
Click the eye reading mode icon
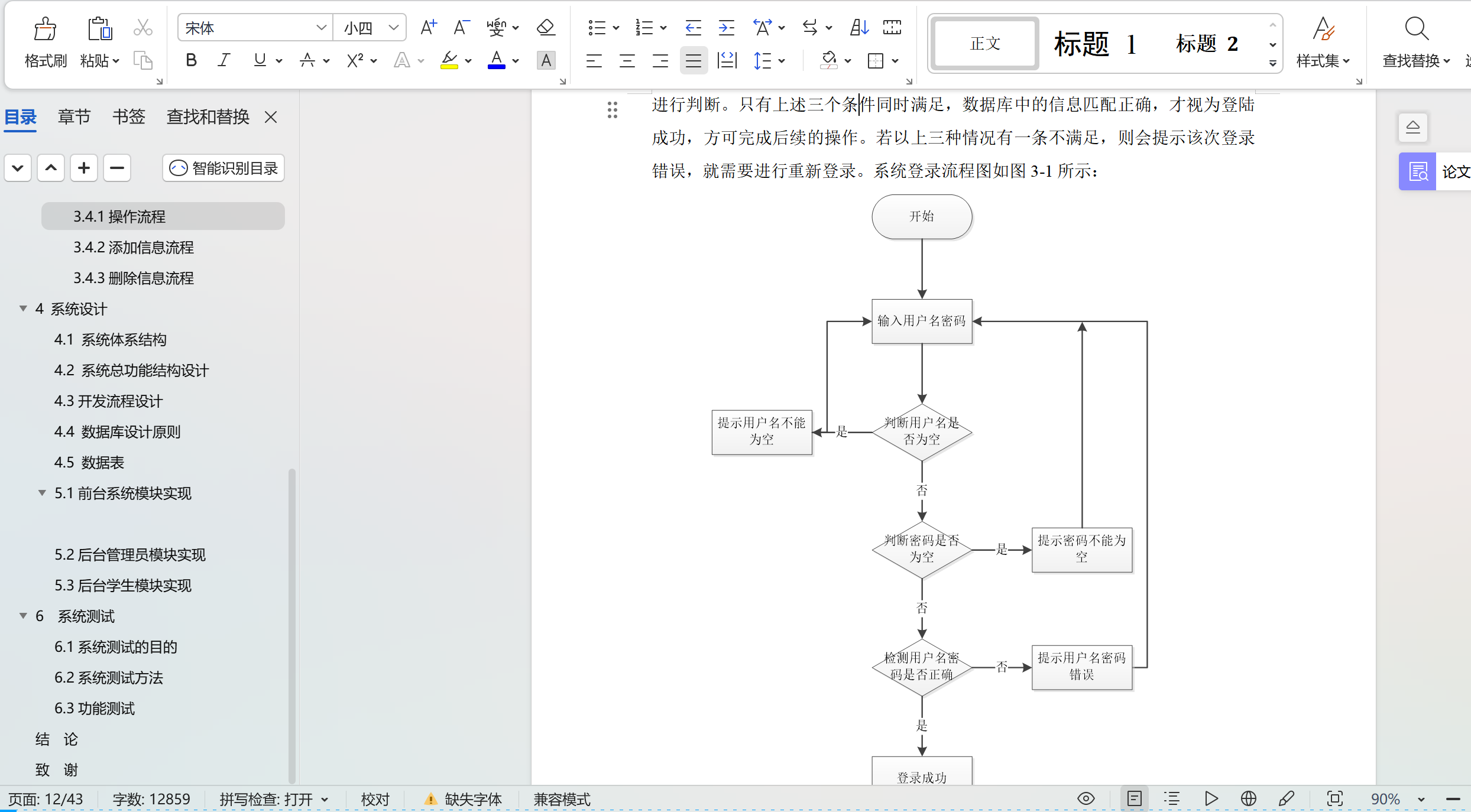(1086, 799)
